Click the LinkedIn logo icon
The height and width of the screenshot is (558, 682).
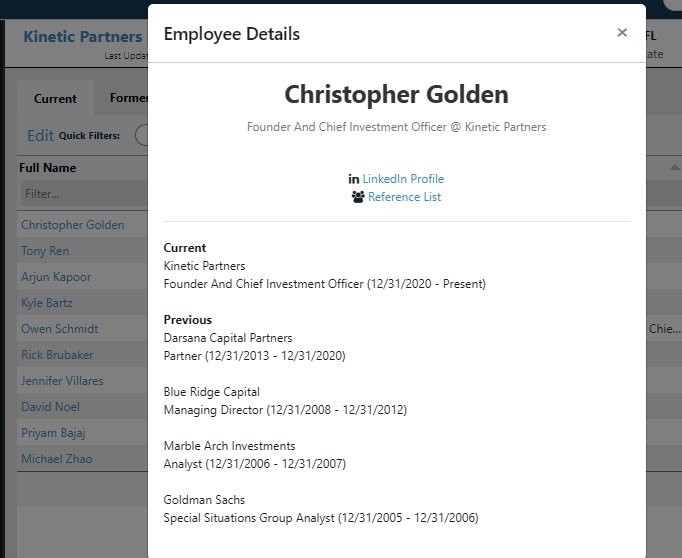click(354, 179)
